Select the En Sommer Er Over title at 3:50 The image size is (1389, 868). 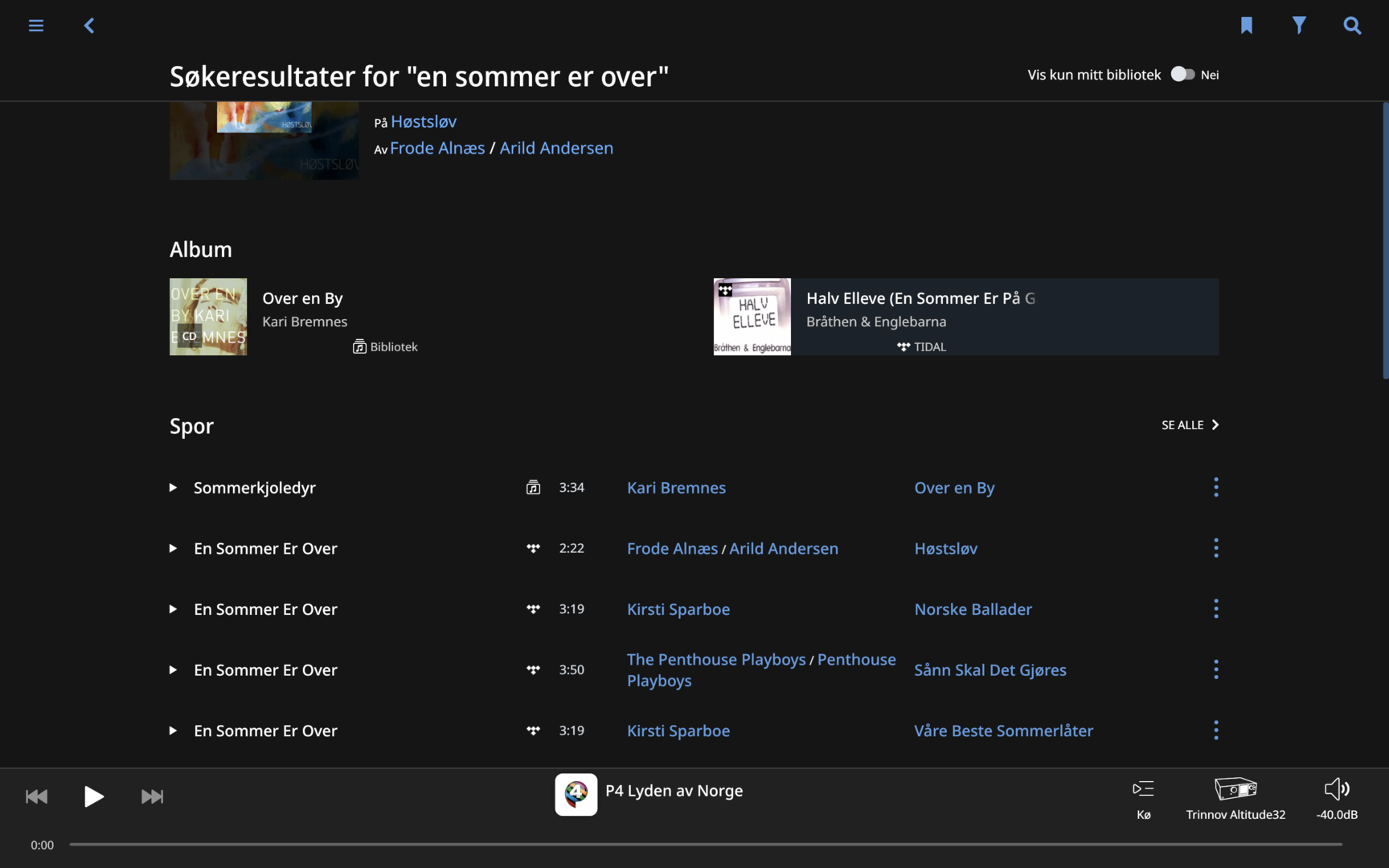tap(265, 670)
